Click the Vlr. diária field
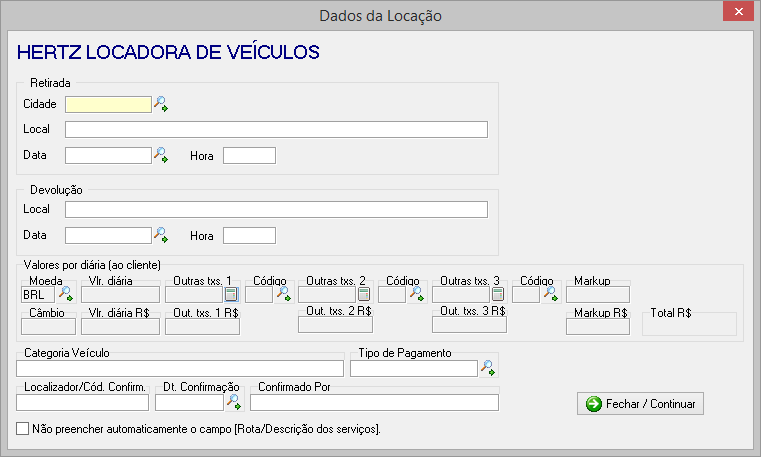Viewport: 761px width, 457px height. (x=120, y=294)
